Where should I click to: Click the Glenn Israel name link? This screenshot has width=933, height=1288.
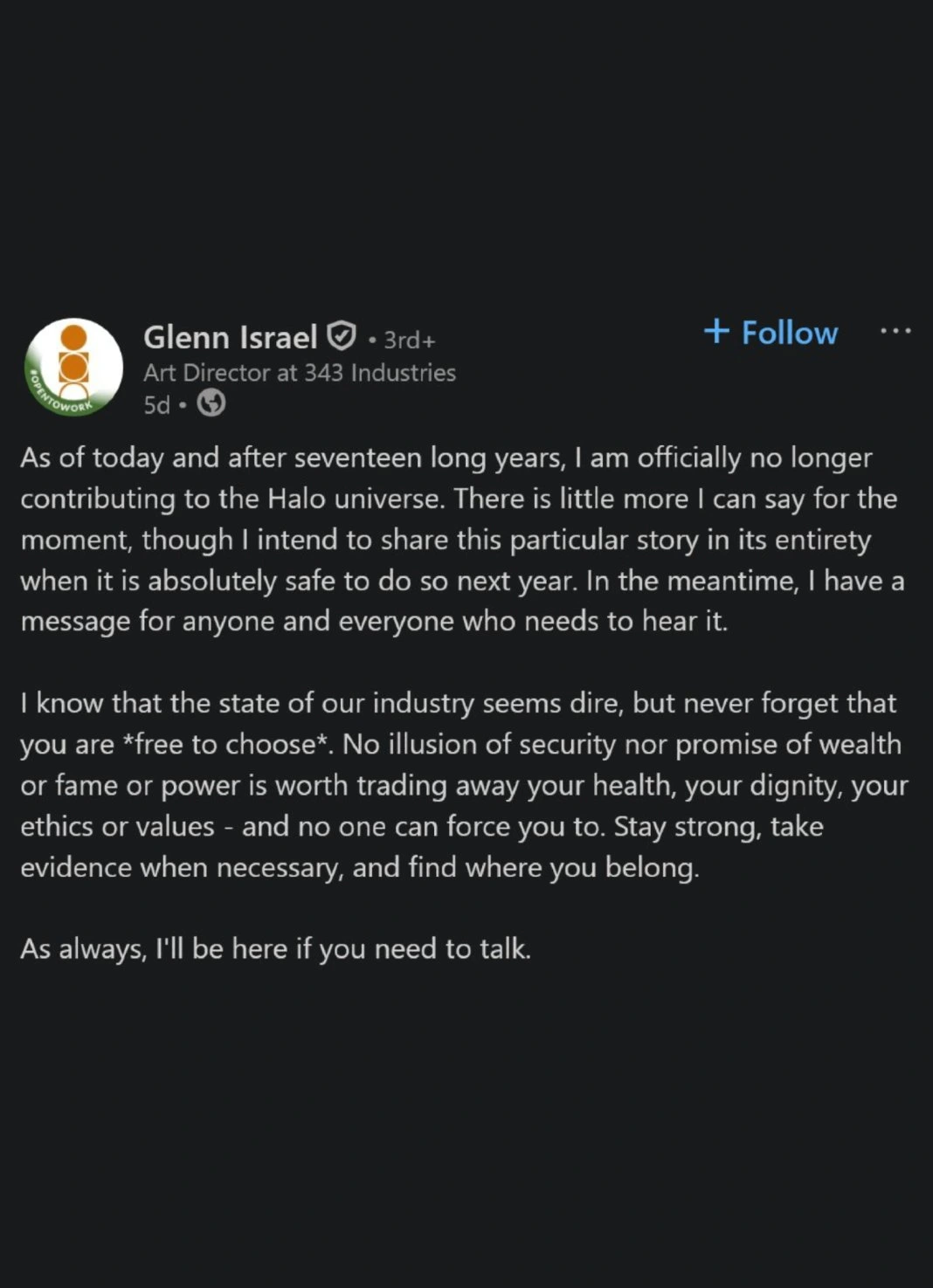[230, 337]
